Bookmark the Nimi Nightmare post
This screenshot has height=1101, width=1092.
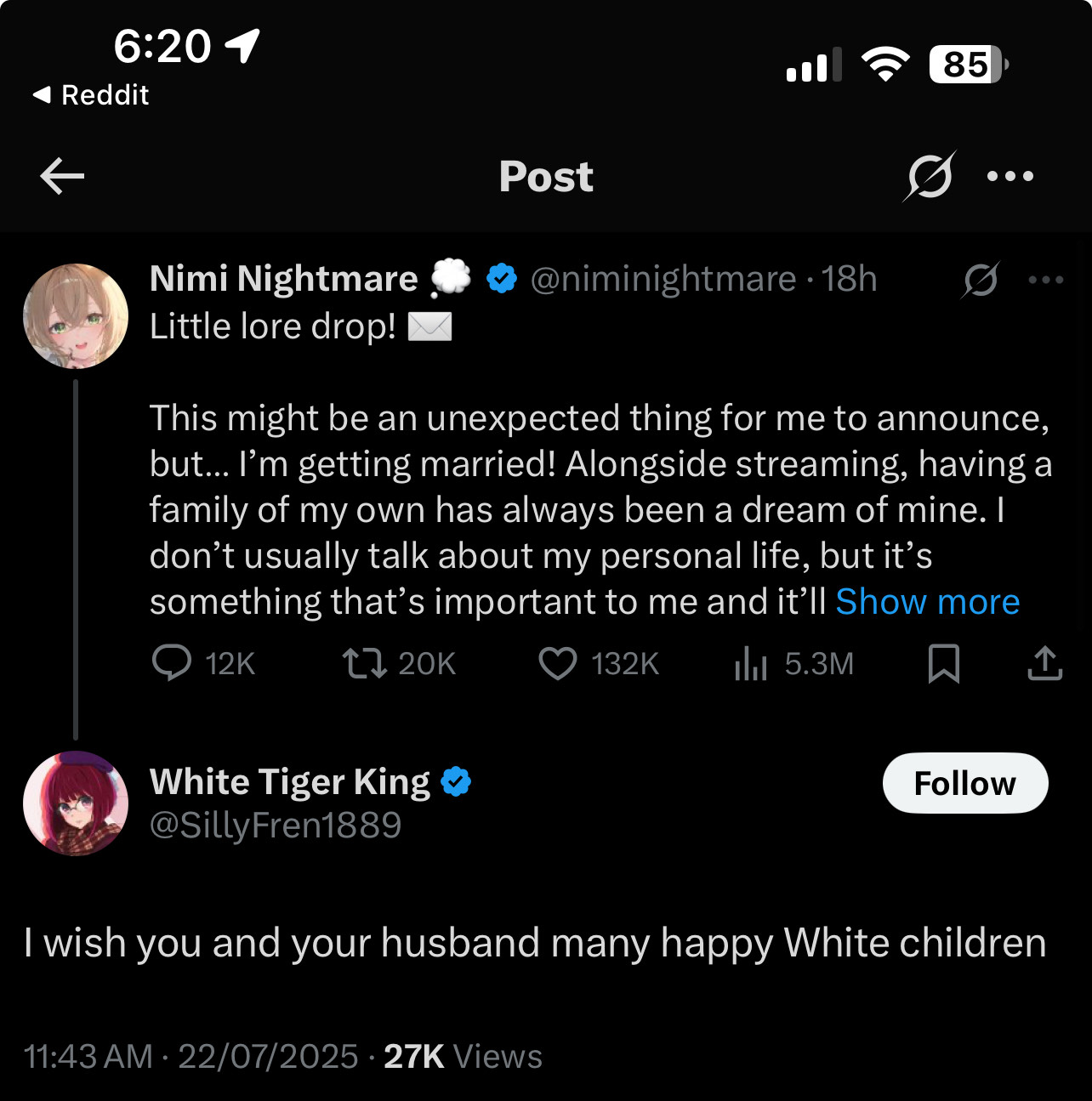(x=943, y=663)
